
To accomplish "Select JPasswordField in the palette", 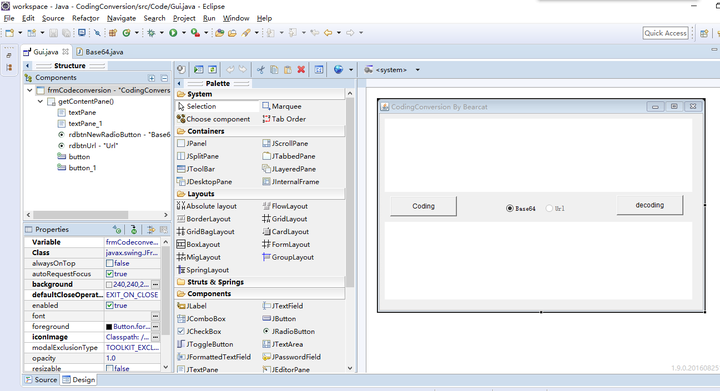I will click(291, 357).
